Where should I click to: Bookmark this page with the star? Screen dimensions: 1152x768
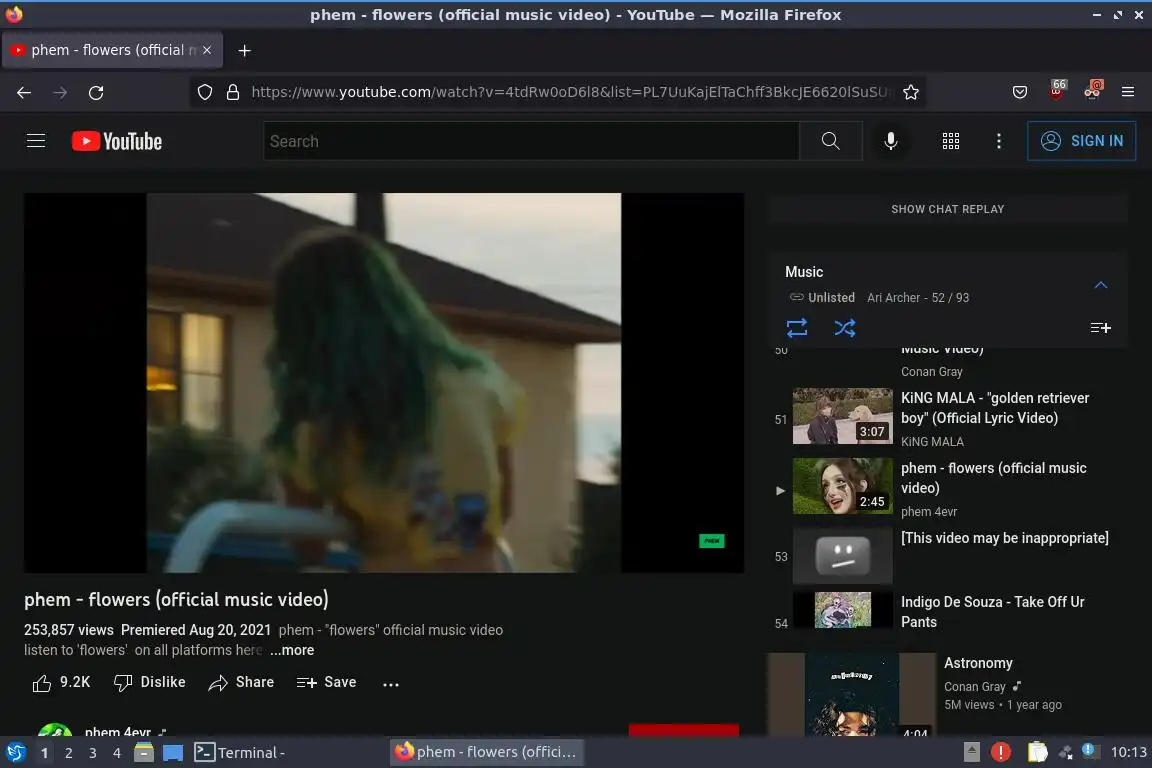911,93
